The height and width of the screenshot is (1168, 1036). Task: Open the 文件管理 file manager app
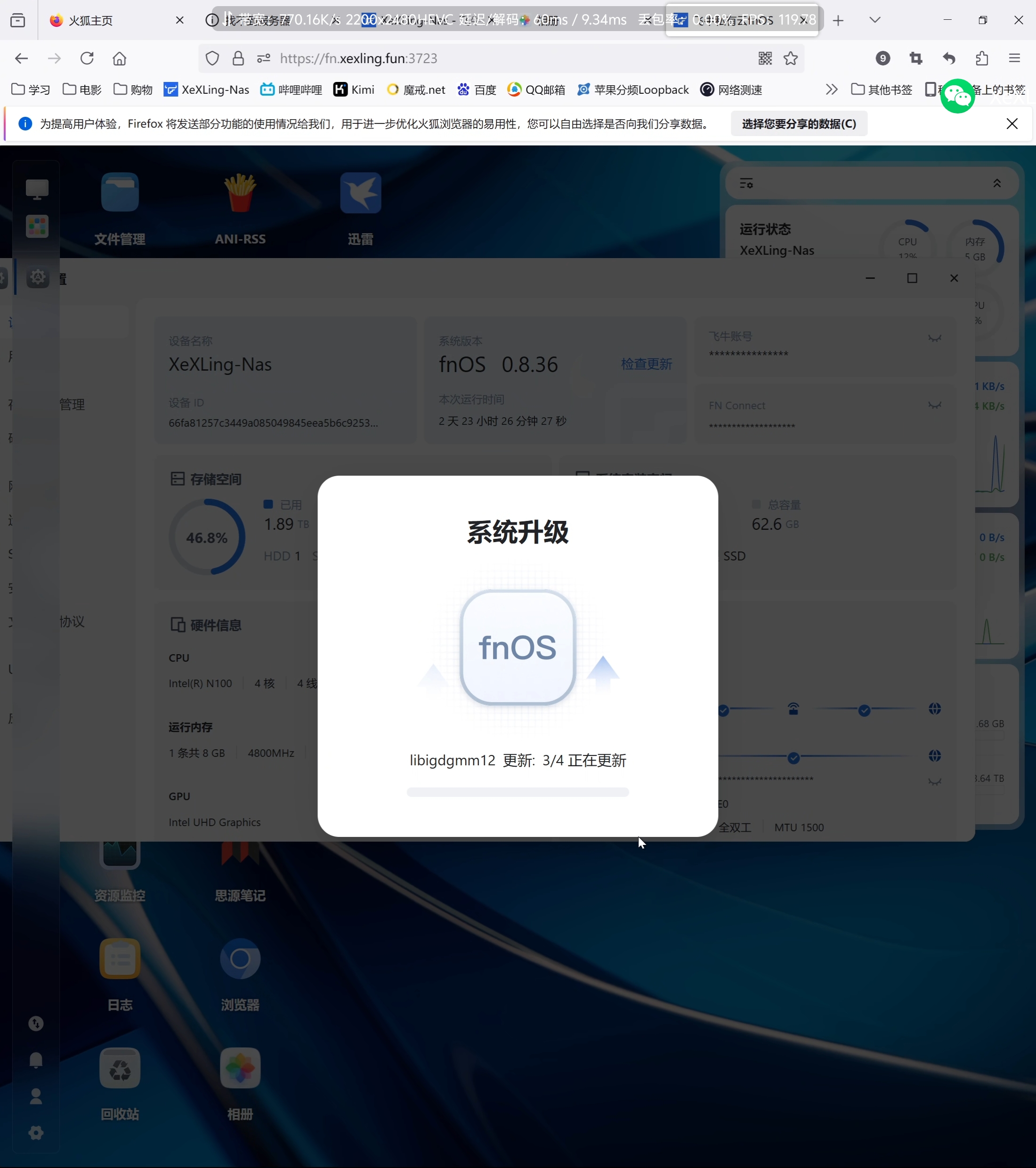click(120, 193)
